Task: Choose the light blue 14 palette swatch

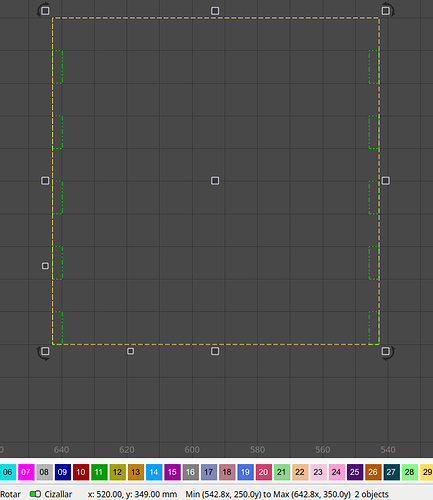Action: (154, 472)
